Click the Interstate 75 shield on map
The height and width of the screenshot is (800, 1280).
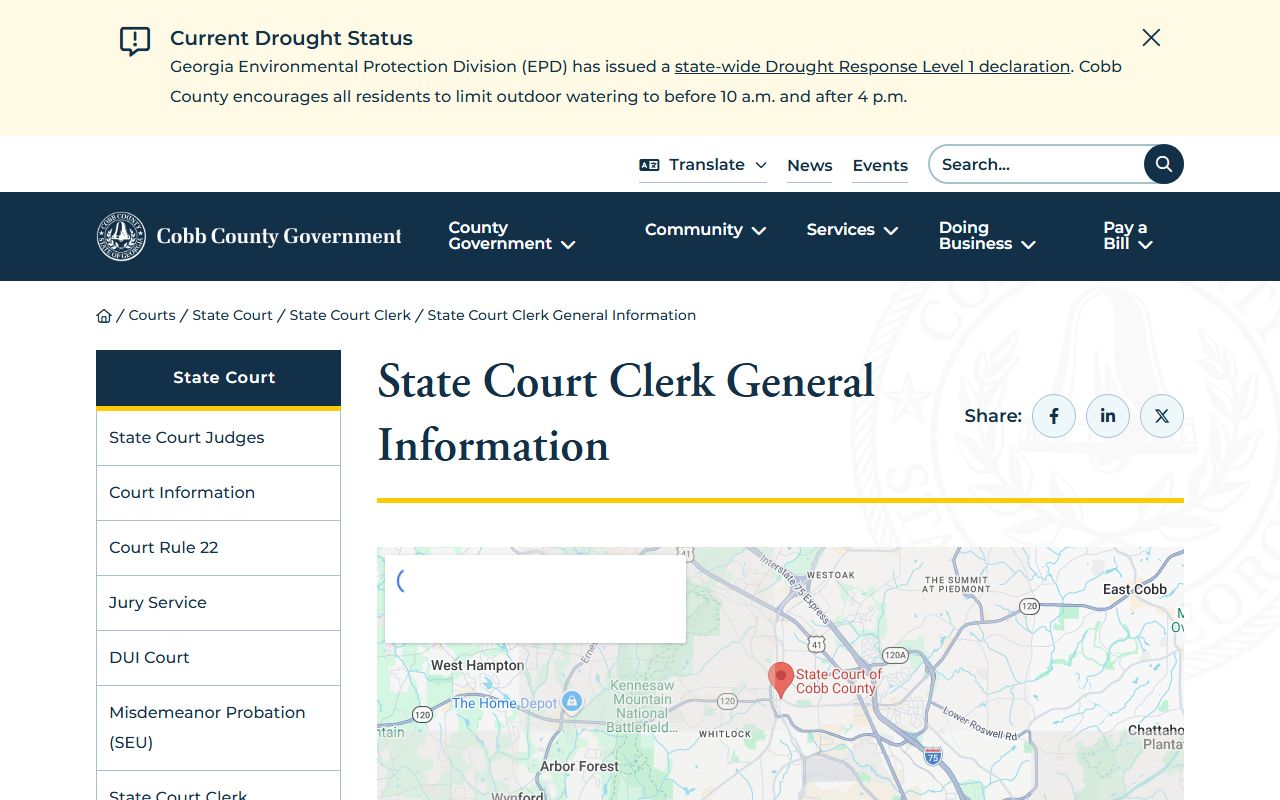(x=932, y=756)
